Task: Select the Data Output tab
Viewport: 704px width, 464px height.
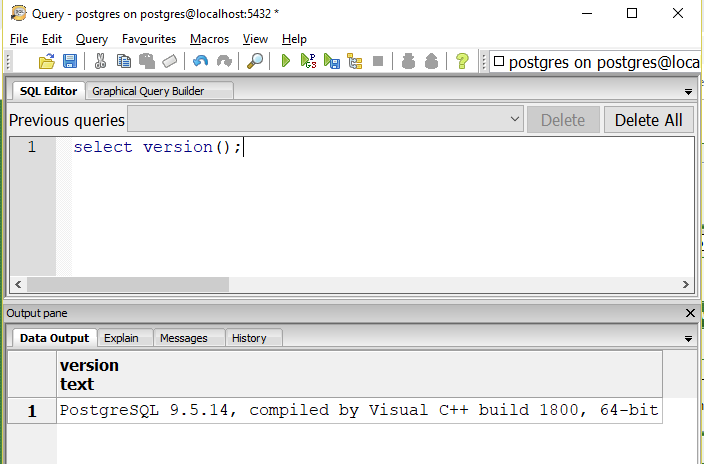Action: 54,338
